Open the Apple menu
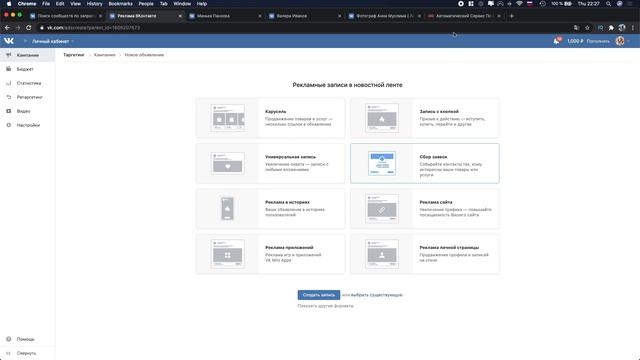 [x=9, y=4]
